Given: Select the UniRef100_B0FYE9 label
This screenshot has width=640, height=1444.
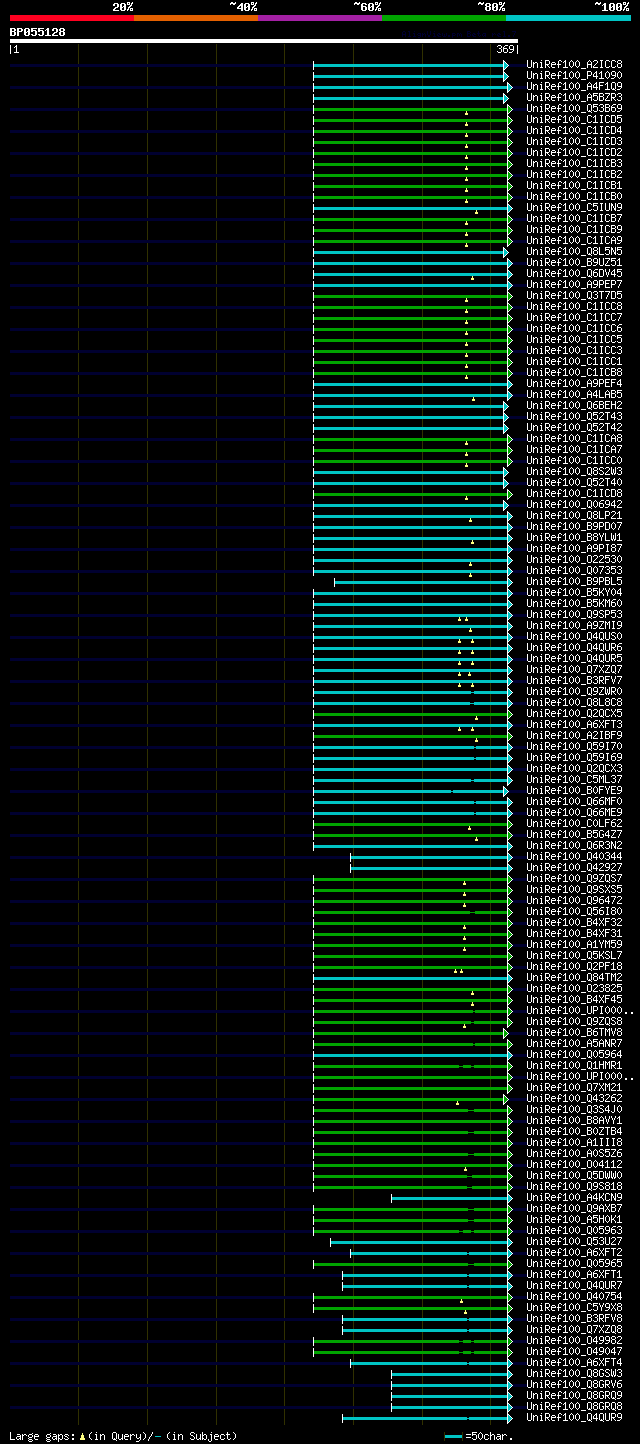Looking at the screenshot, I should pos(574,790).
